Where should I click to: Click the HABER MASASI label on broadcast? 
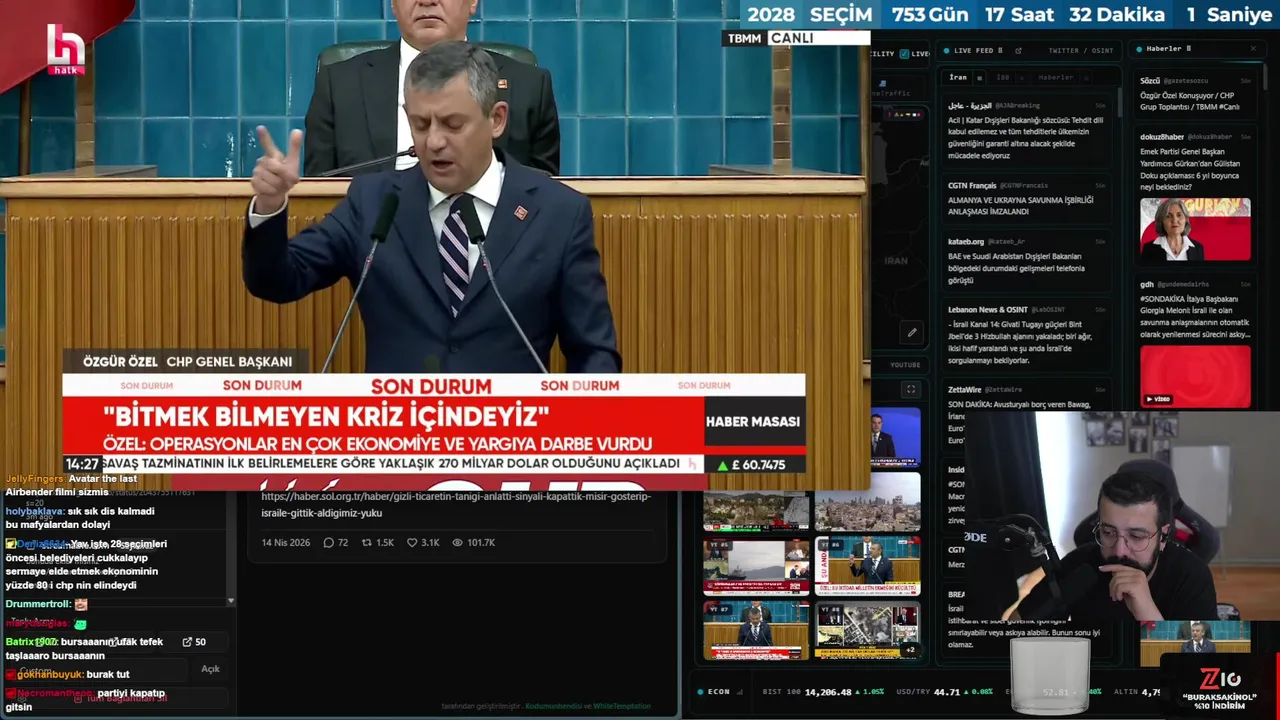click(753, 422)
